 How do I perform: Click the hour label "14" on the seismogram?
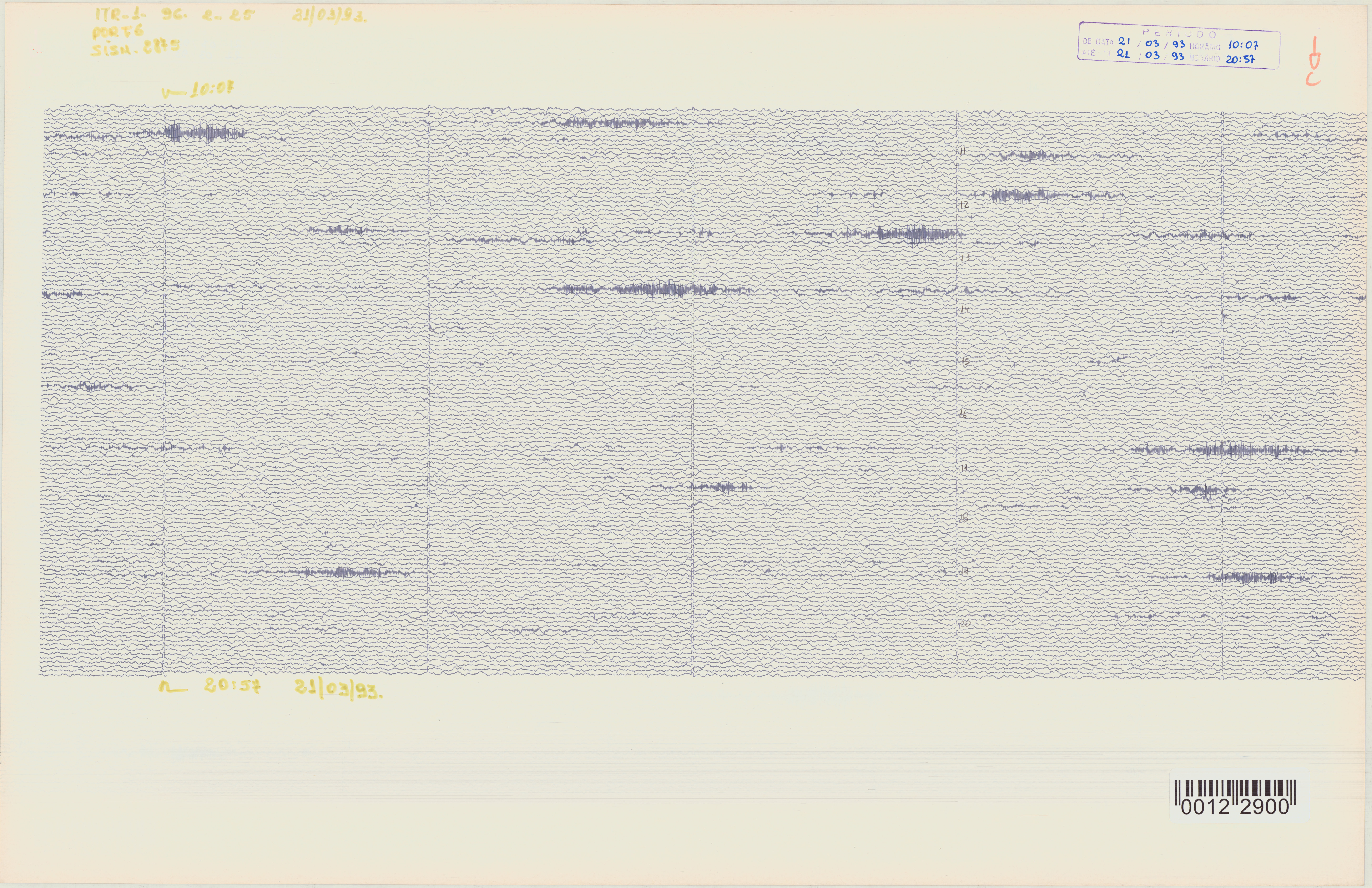(x=964, y=310)
